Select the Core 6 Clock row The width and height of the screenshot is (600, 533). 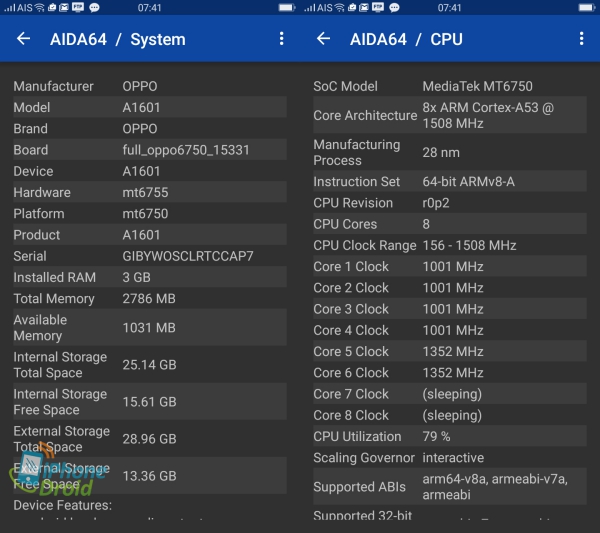coord(450,373)
